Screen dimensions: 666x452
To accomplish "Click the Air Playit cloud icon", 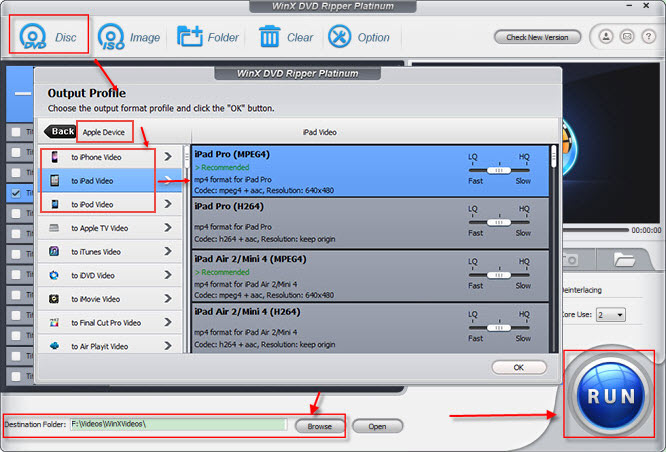I will 54,346.
